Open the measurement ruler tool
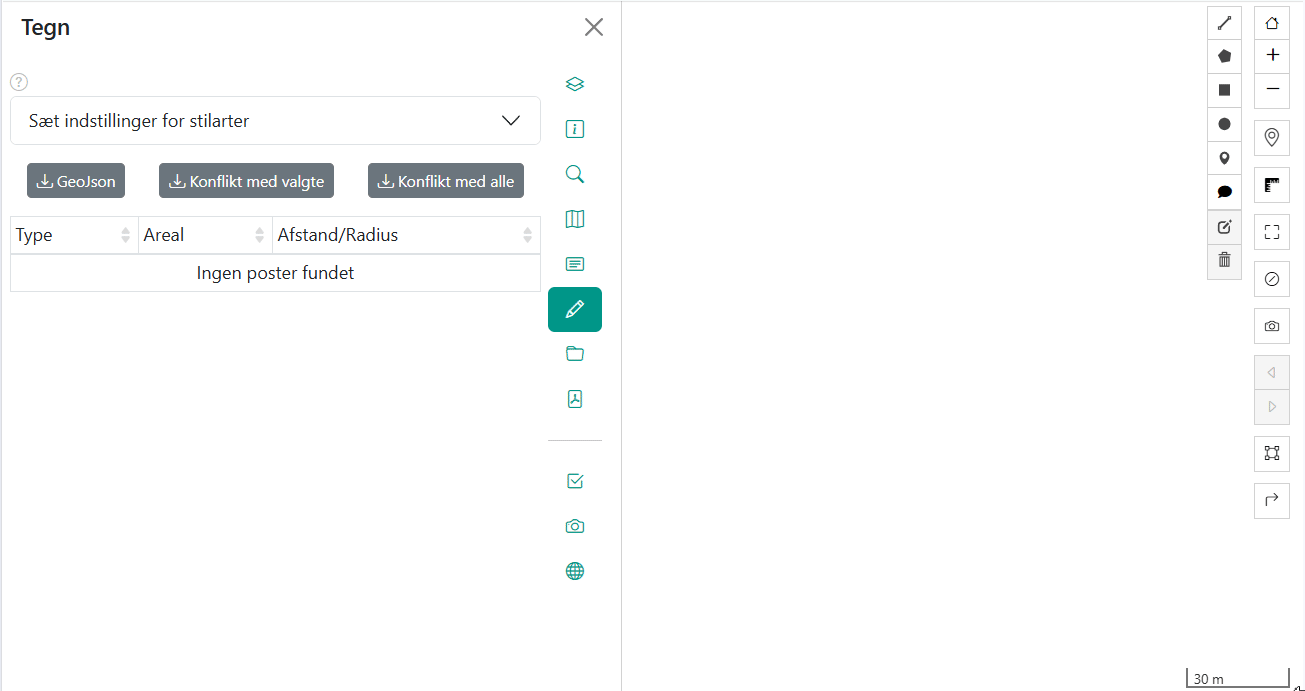This screenshot has width=1305, height=691. [x=1272, y=185]
